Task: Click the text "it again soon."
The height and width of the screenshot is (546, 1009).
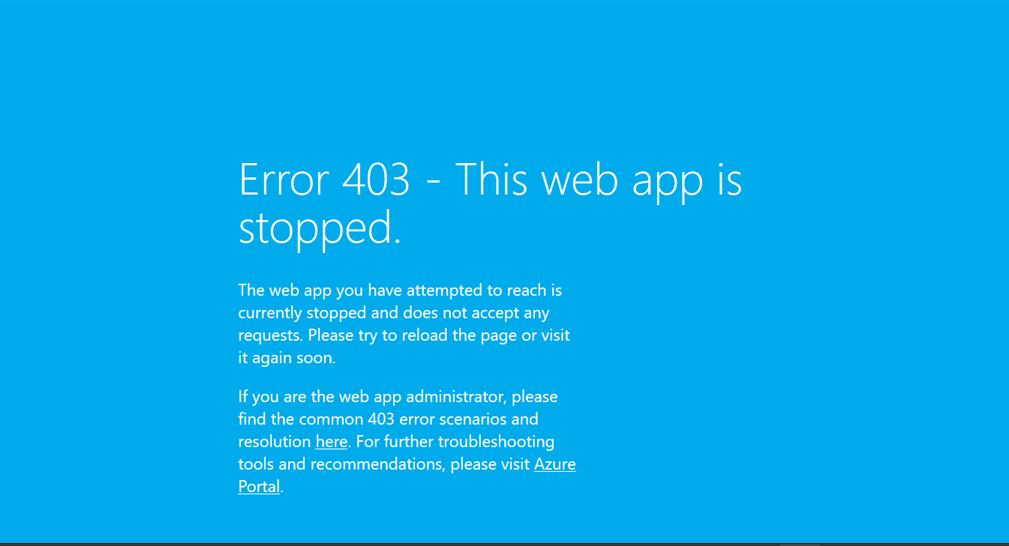Action: 287,358
